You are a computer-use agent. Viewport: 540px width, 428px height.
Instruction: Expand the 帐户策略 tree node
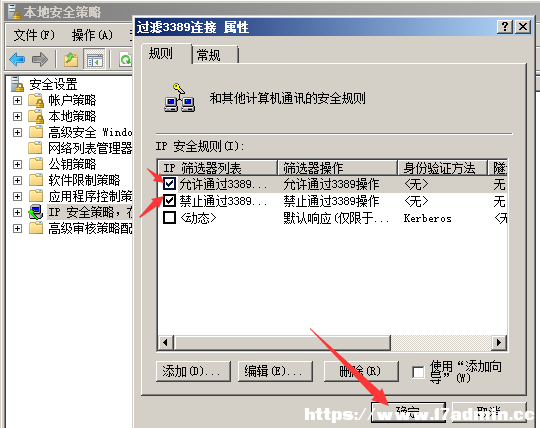click(x=17, y=100)
